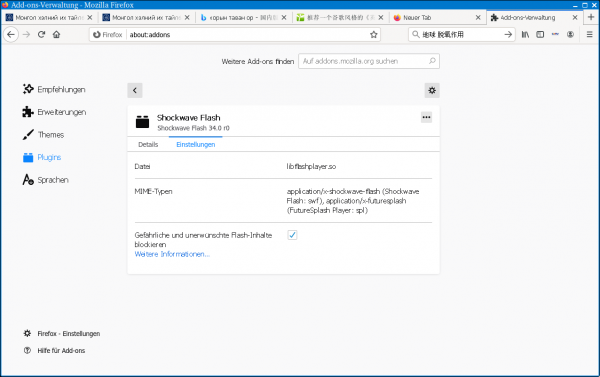Reload the current page

(x=41, y=34)
